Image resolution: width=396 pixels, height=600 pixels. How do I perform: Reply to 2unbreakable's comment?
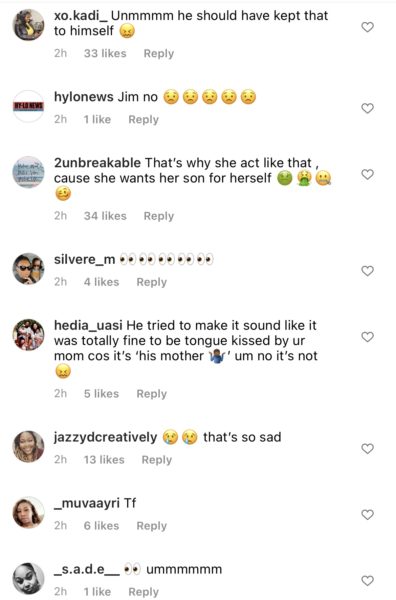click(x=159, y=216)
